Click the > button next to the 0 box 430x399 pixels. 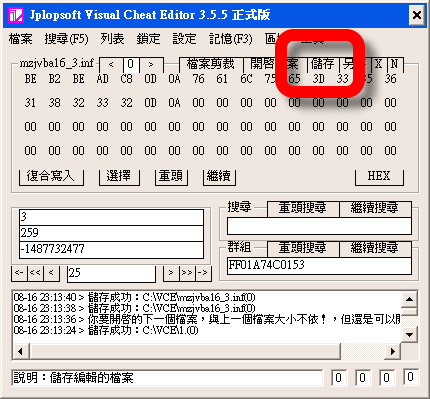pos(151,64)
